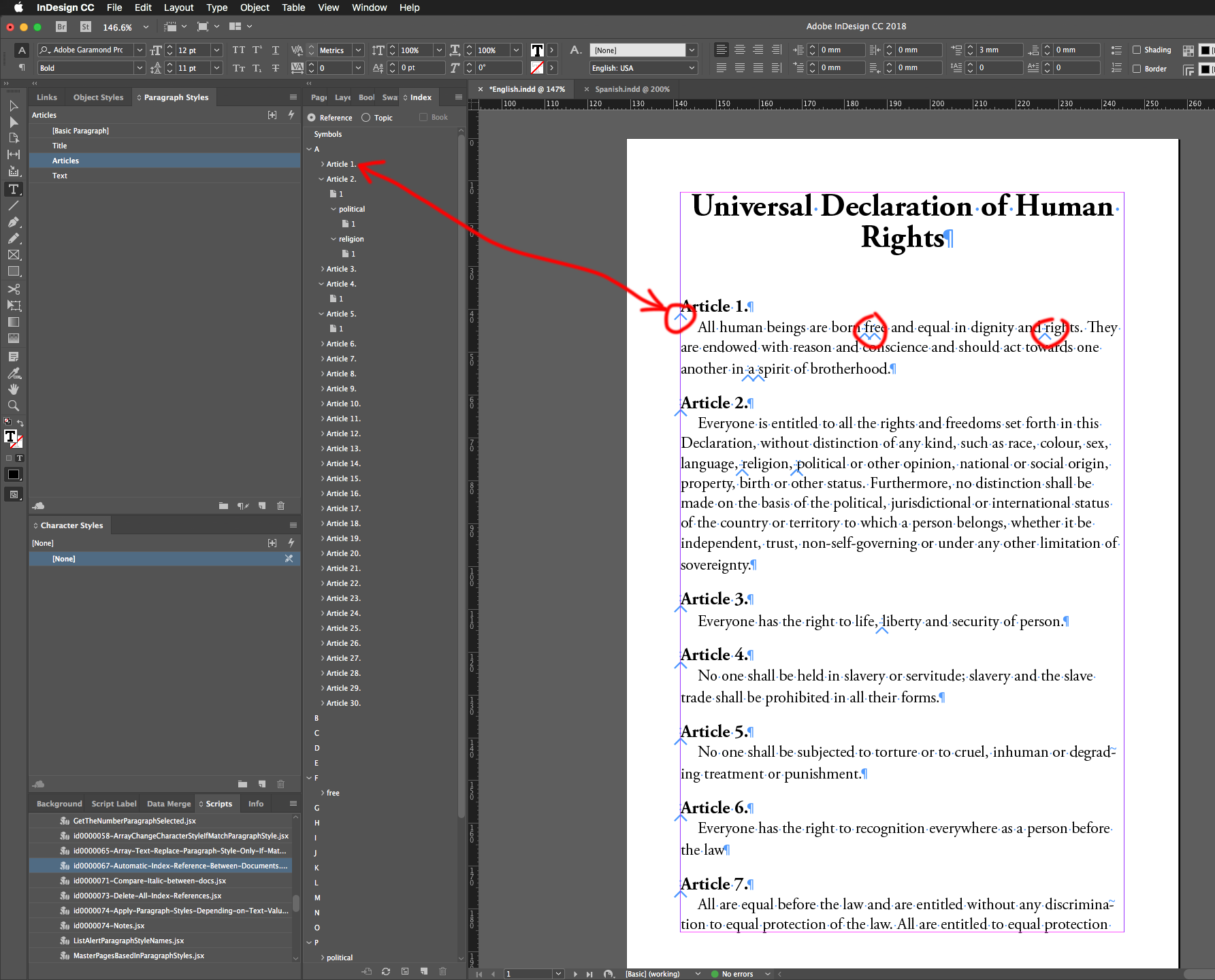
Task: Collapse the Article 2. index entry
Action: pyautogui.click(x=322, y=179)
